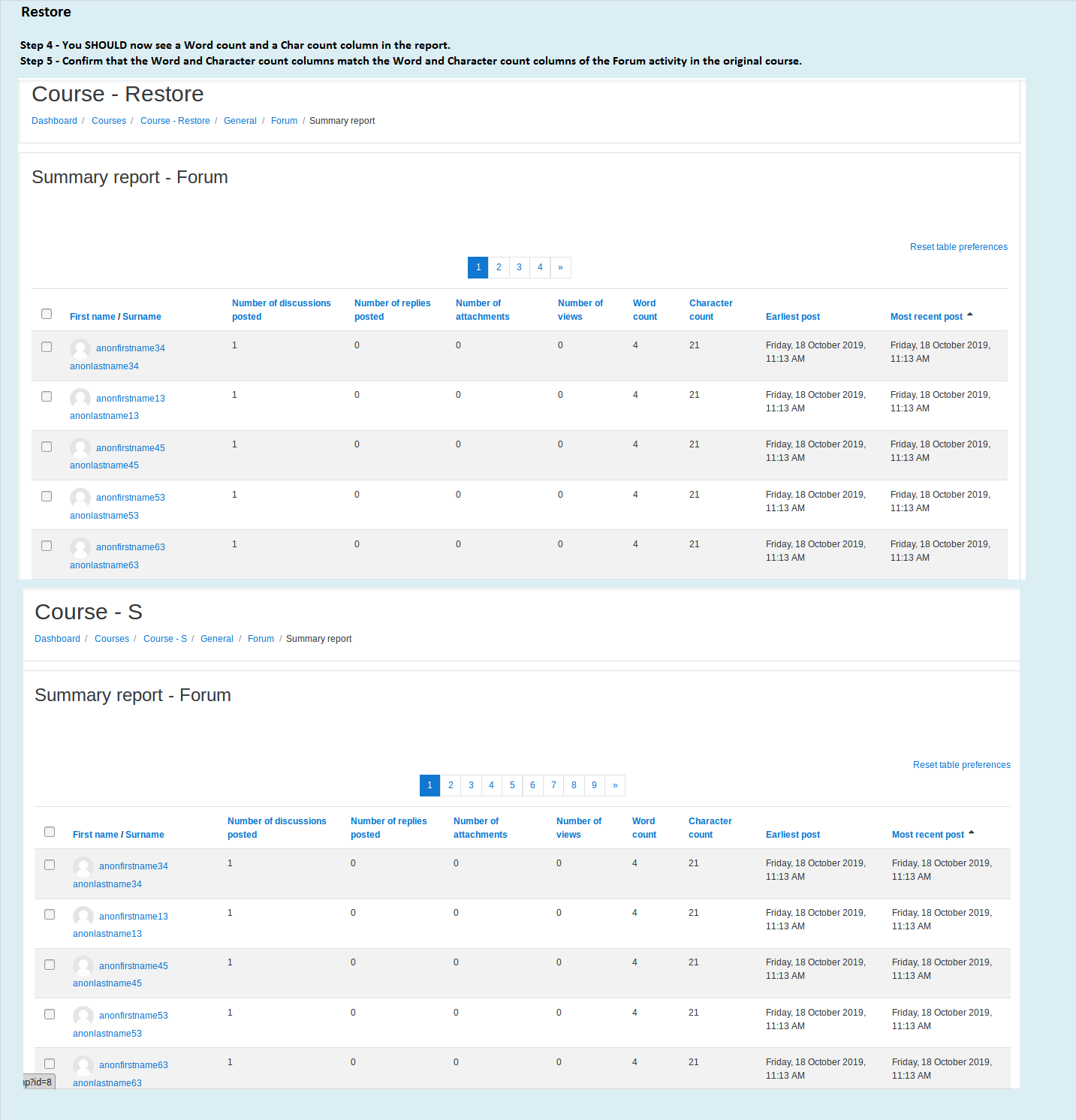
Task: Click next-page » in Course - Restore pagination
Action: (x=561, y=267)
